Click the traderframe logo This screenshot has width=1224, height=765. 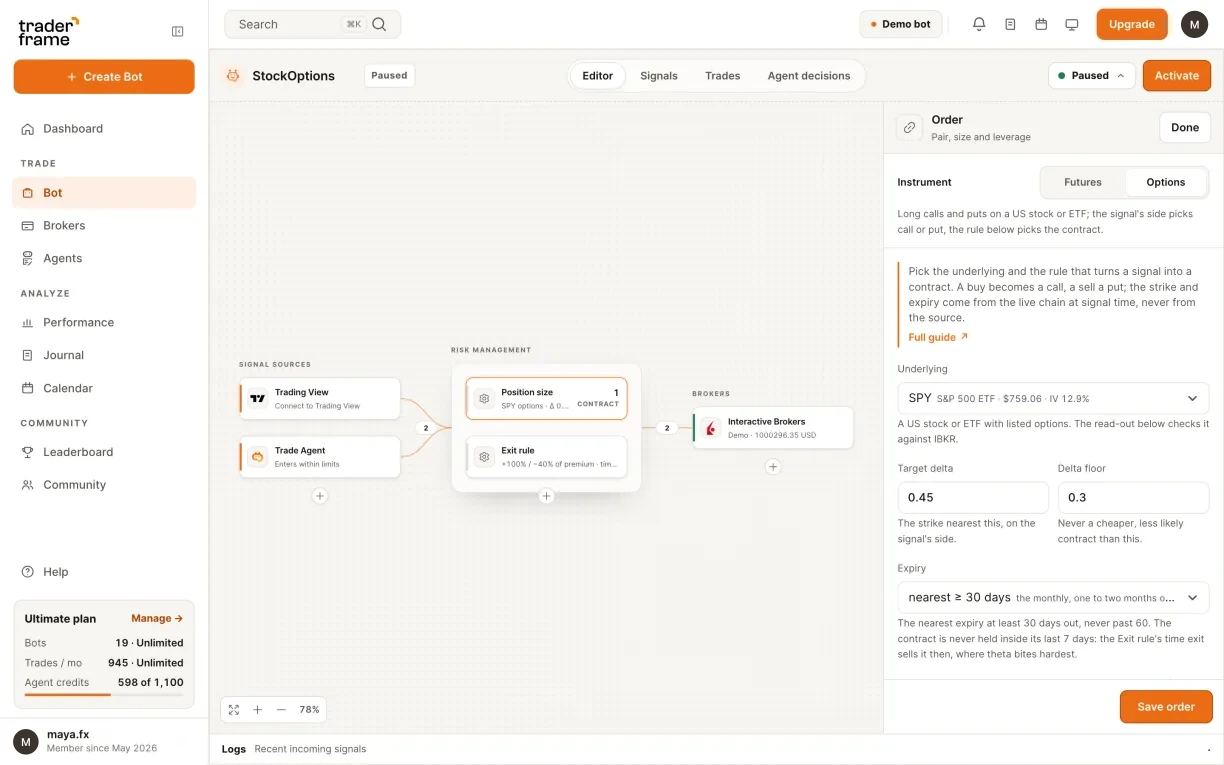pyautogui.click(x=48, y=31)
